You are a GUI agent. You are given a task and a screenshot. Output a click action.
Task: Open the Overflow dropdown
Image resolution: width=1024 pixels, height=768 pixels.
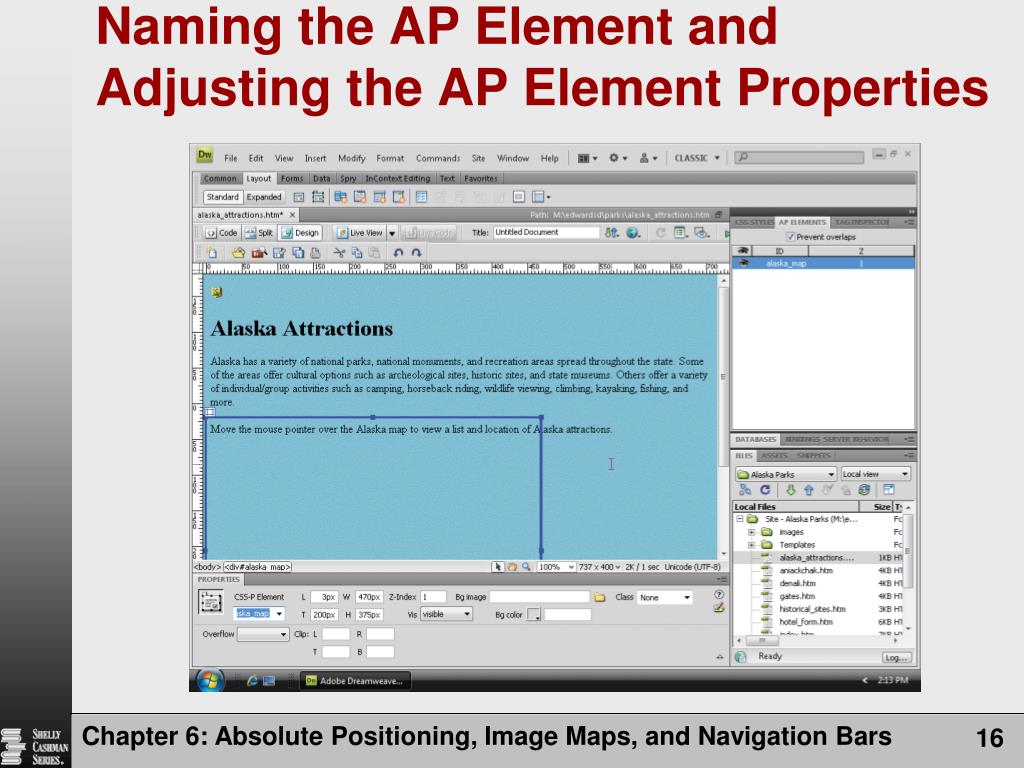click(x=263, y=634)
